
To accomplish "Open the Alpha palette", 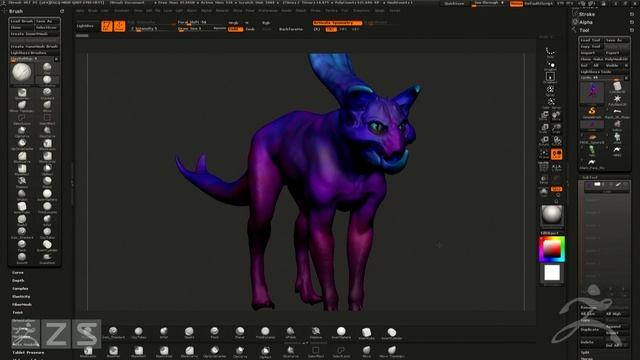I will point(586,22).
